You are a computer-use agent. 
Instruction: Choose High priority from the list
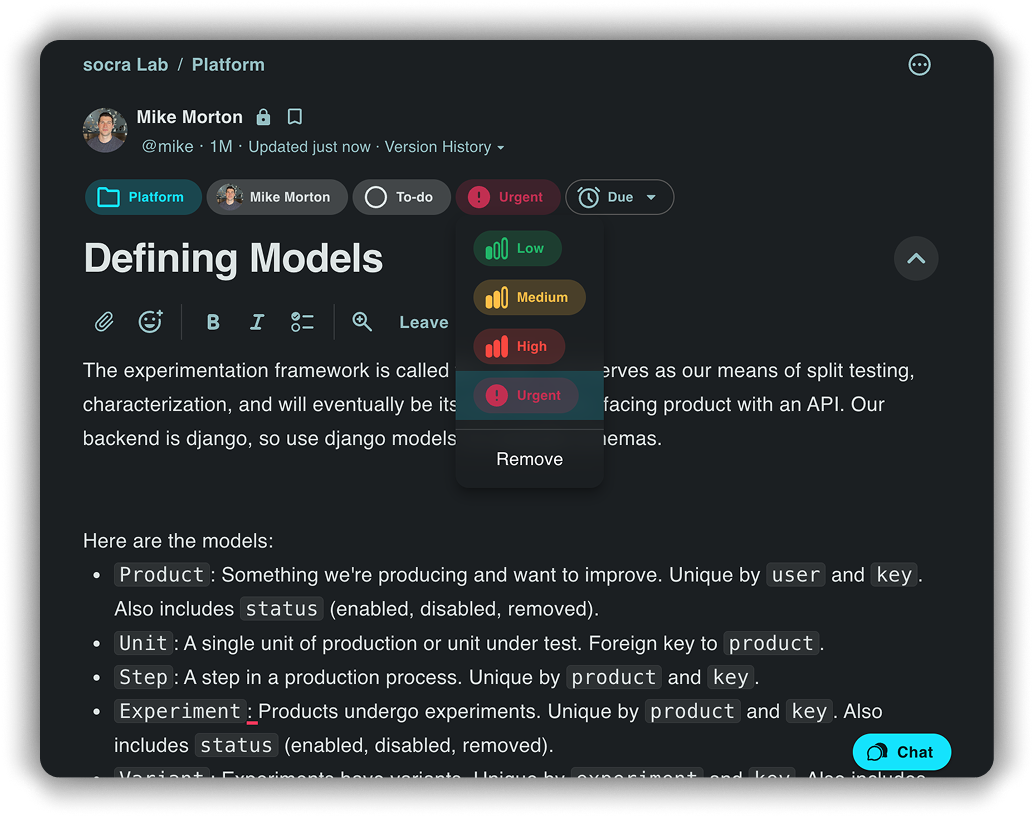point(519,347)
